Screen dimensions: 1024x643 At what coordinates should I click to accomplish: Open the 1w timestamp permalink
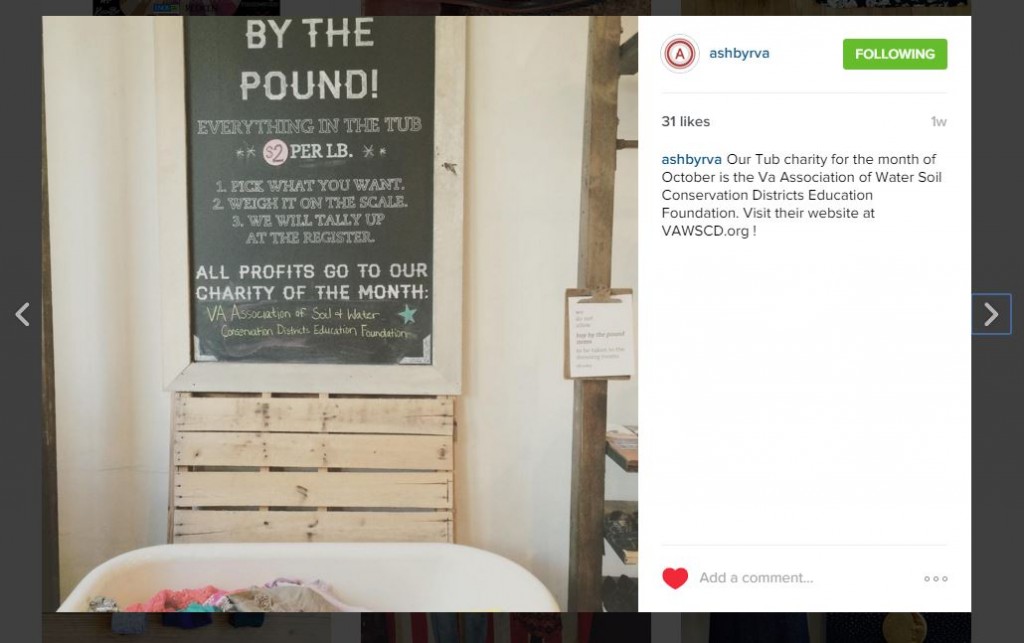click(938, 121)
